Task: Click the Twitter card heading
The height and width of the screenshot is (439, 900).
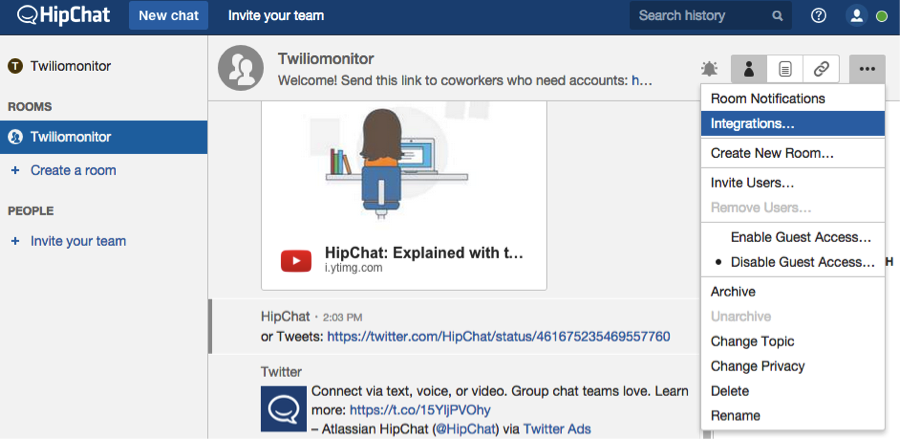Action: [x=281, y=372]
